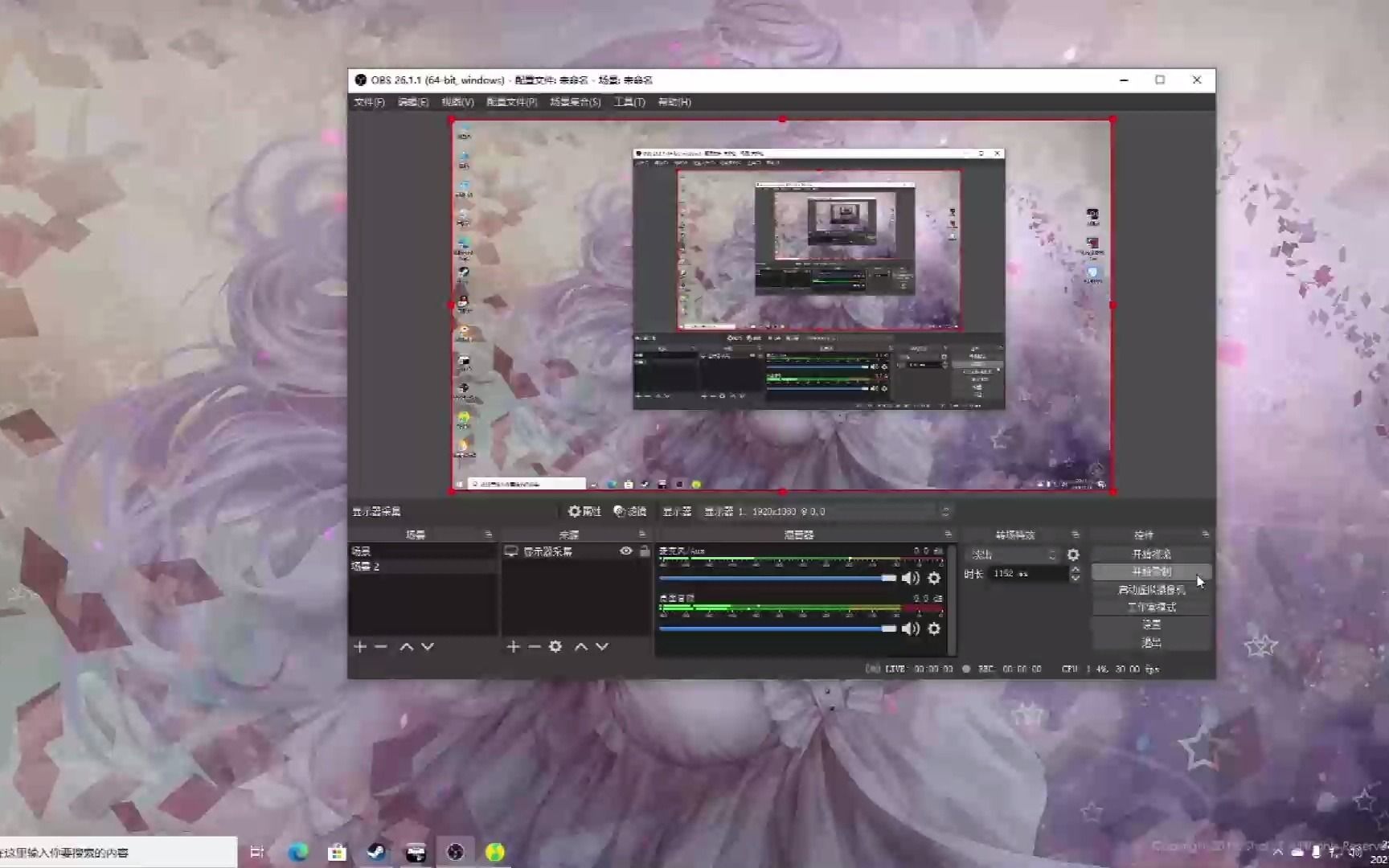1389x868 pixels.
Task: Hide the 显示器采集 source with eye icon
Action: point(626,551)
